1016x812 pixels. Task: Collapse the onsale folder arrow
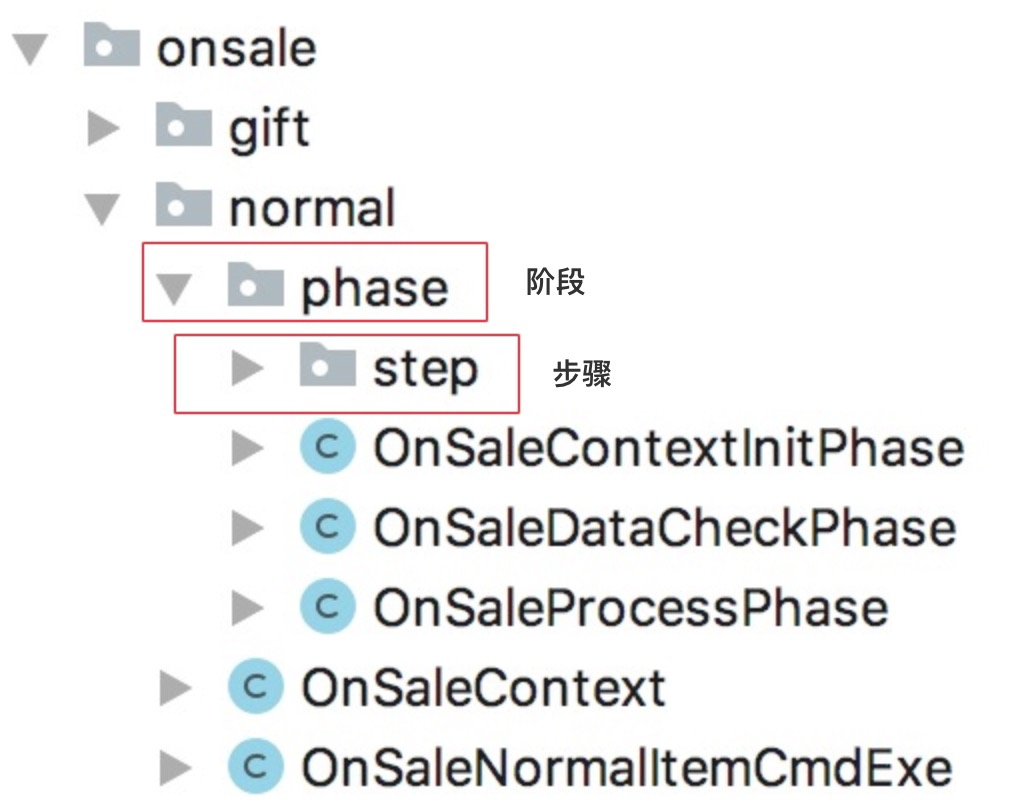pos(30,50)
